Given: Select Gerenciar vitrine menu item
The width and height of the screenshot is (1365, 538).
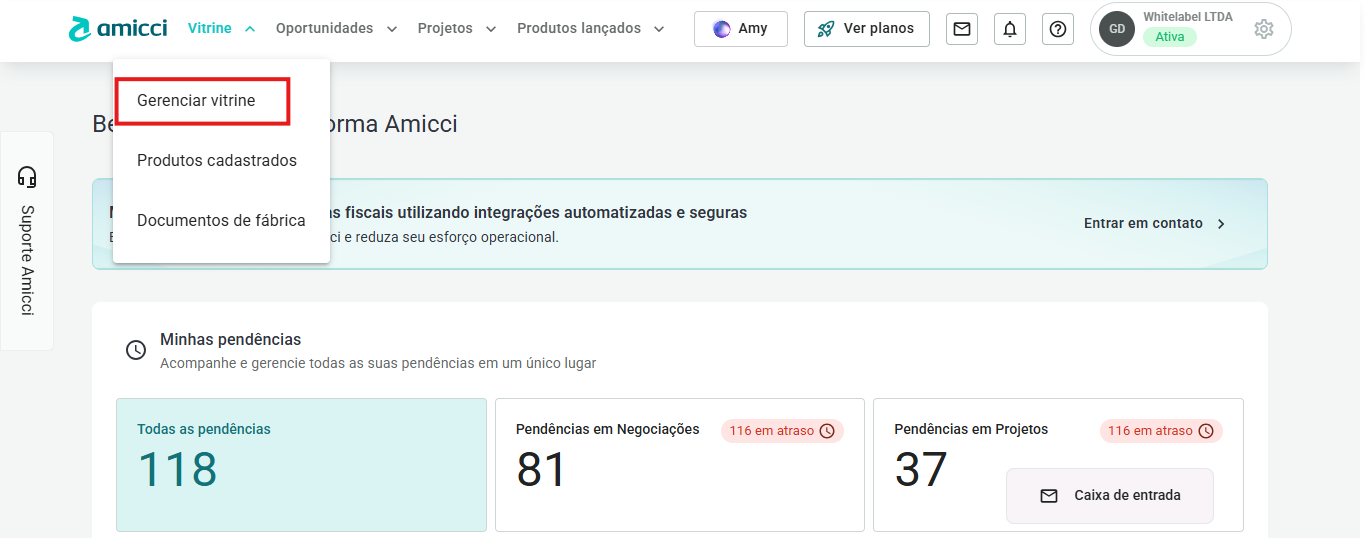Looking at the screenshot, I should (196, 101).
